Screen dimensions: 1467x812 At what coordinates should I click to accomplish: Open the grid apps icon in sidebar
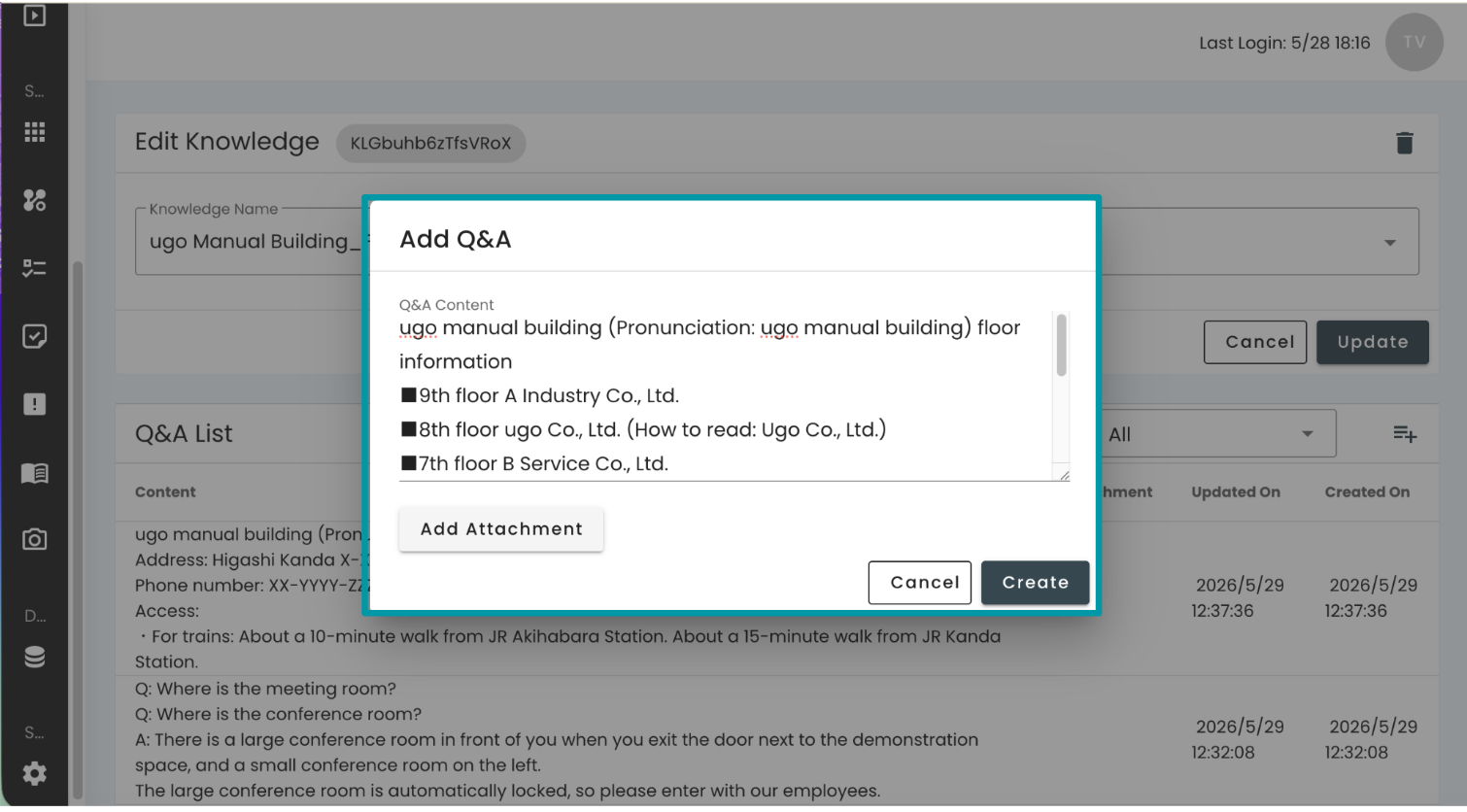click(x=35, y=132)
